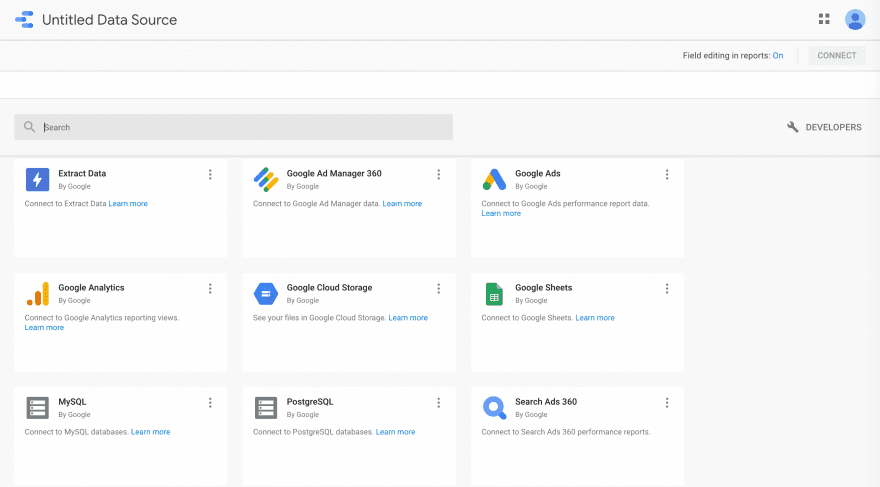Image resolution: width=880 pixels, height=487 pixels.
Task: Open Google Ad Manager 360 more options menu
Action: pos(439,174)
